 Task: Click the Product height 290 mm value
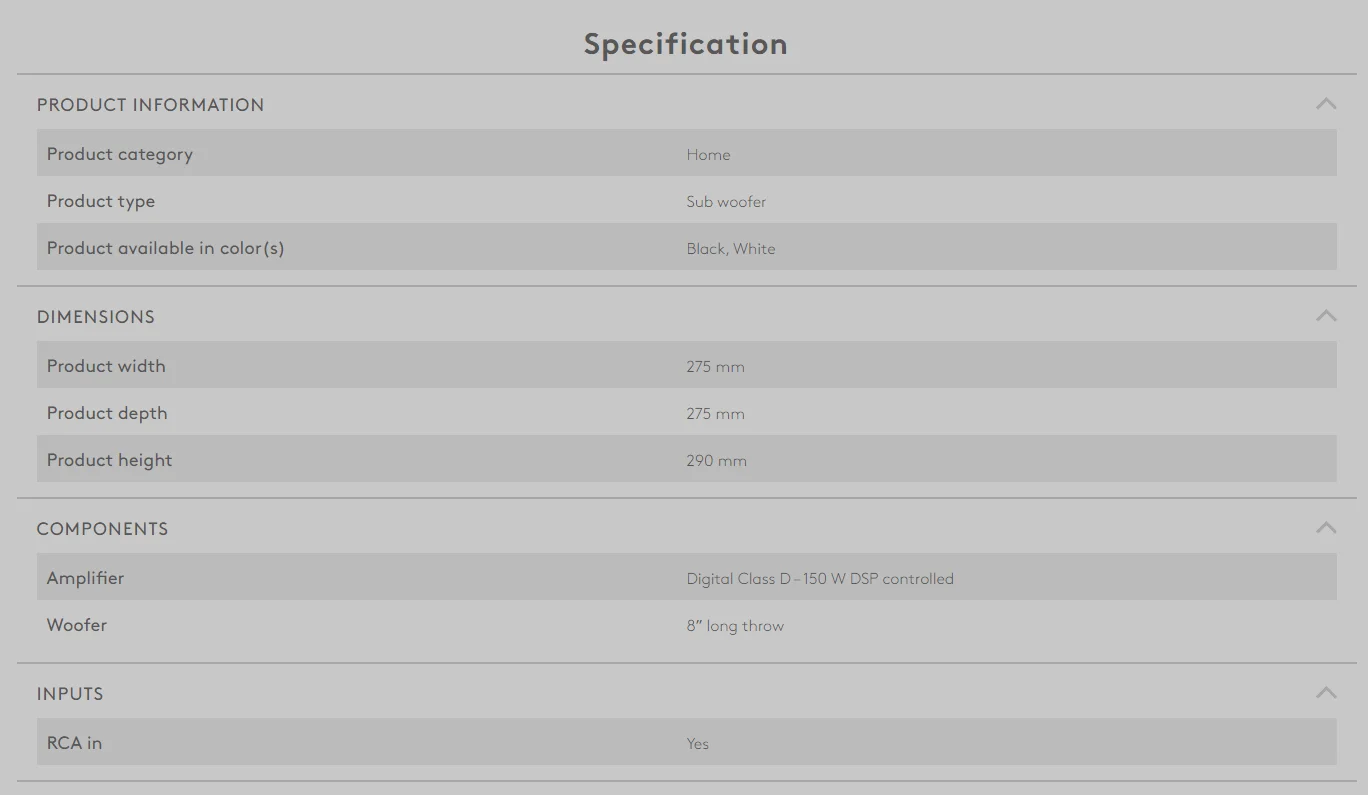point(716,461)
